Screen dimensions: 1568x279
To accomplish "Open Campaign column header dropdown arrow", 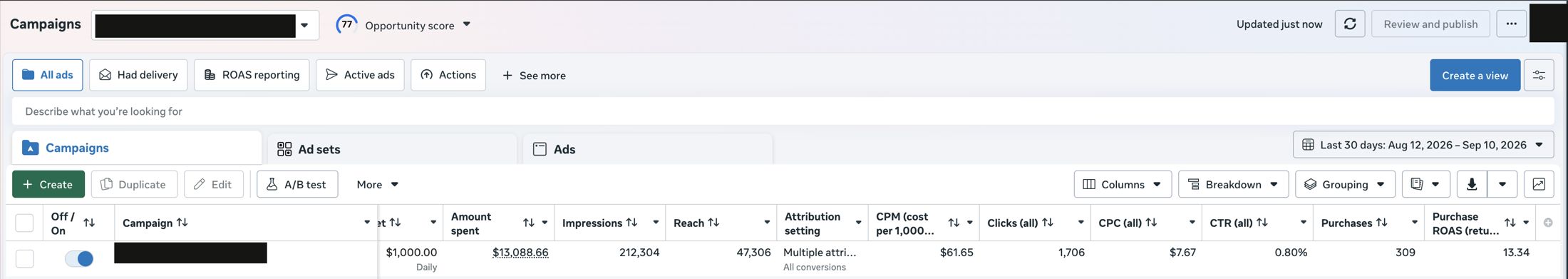I will point(367,223).
